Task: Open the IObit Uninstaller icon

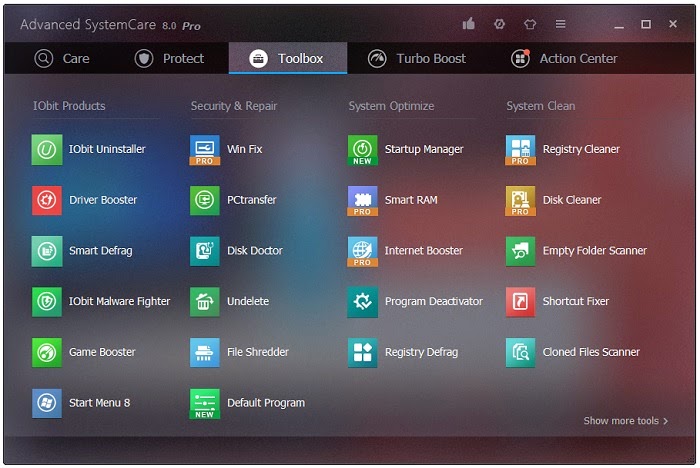Action: click(x=47, y=150)
